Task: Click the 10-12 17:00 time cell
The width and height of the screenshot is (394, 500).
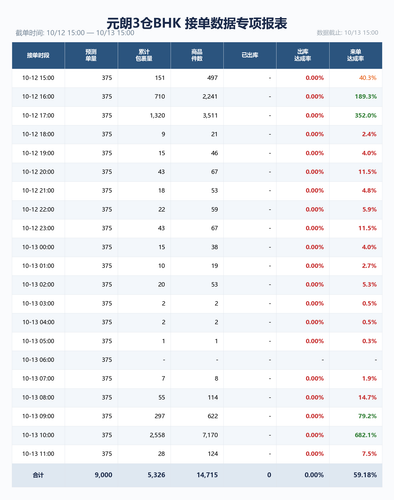Action: click(x=38, y=116)
